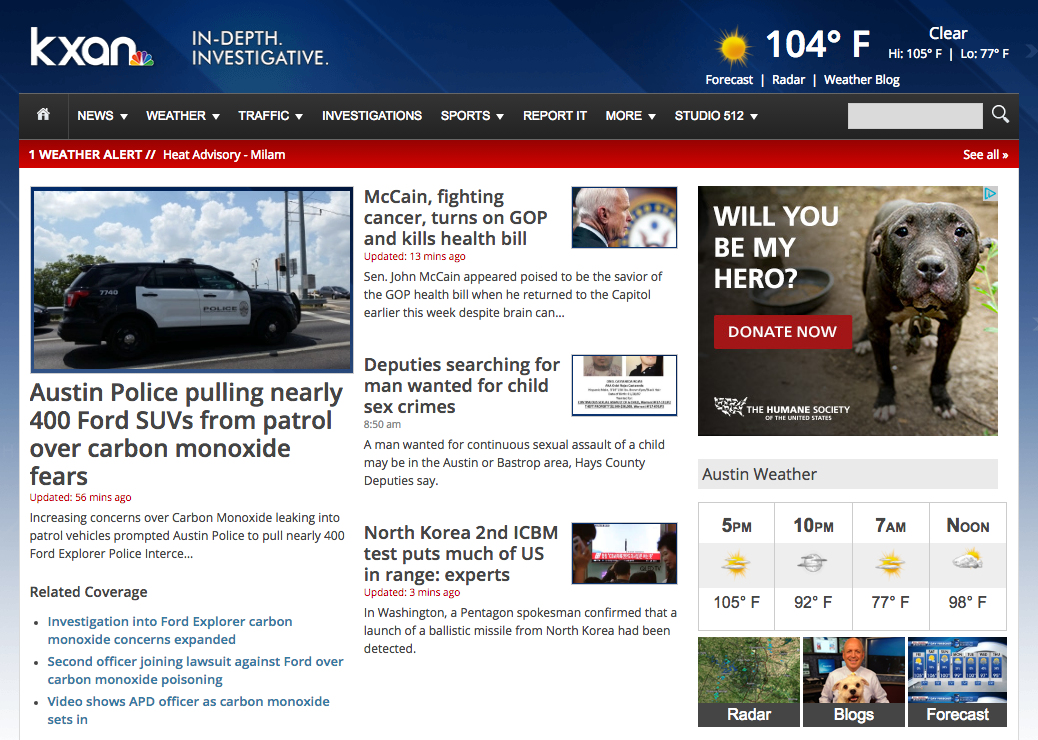The height and width of the screenshot is (740, 1038).
Task: Open the Weather Blog link
Action: (x=861, y=79)
